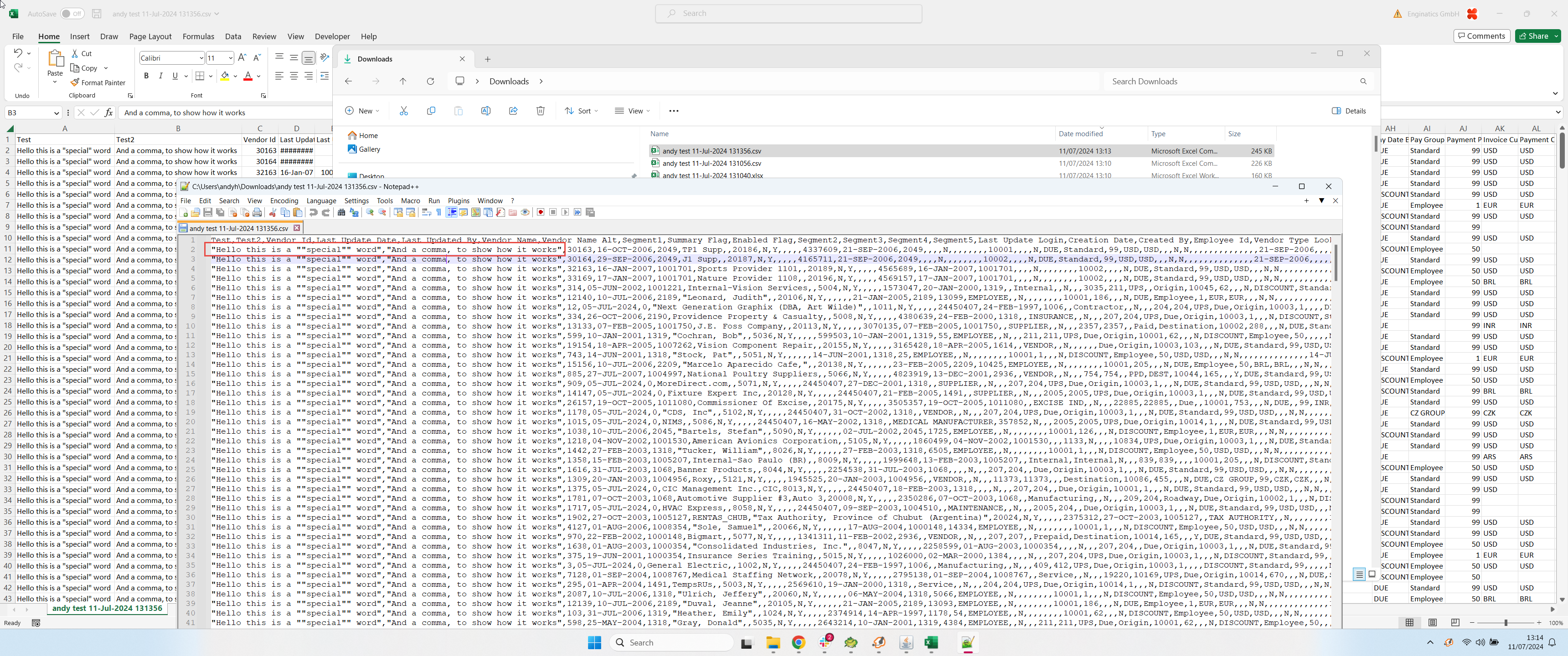Toggle the indent guide button in Notepad++
The height and width of the screenshot is (656, 1568).
pyautogui.click(x=452, y=212)
